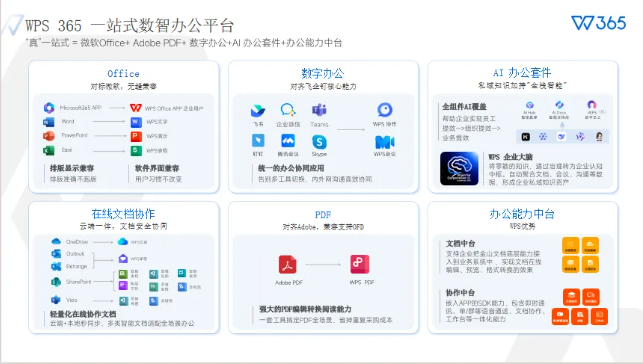The width and height of the screenshot is (643, 364).
Task: Click the PowerPoint icon in Office panel
Action: [49, 136]
